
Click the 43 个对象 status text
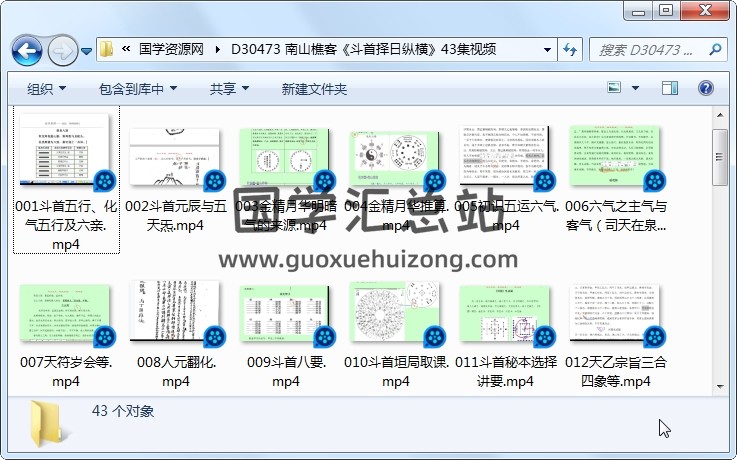[x=123, y=411]
